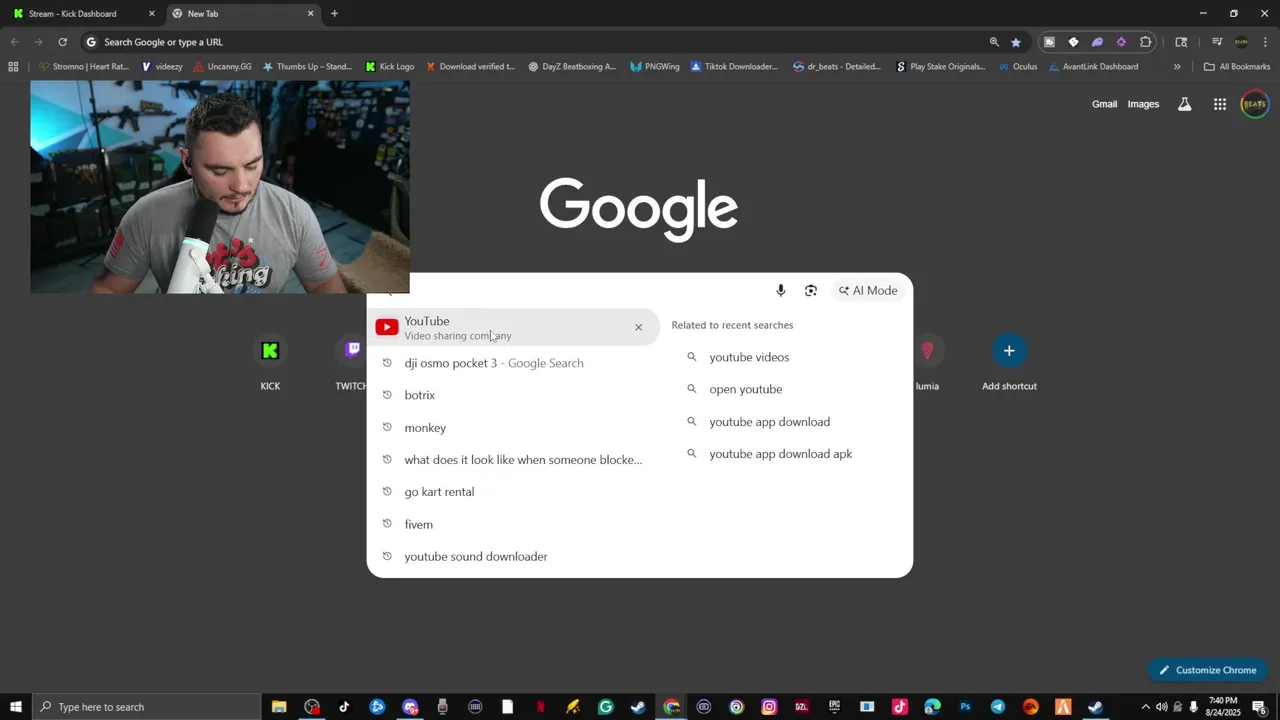
Task: Show hidden system tray icons
Action: (x=1145, y=707)
